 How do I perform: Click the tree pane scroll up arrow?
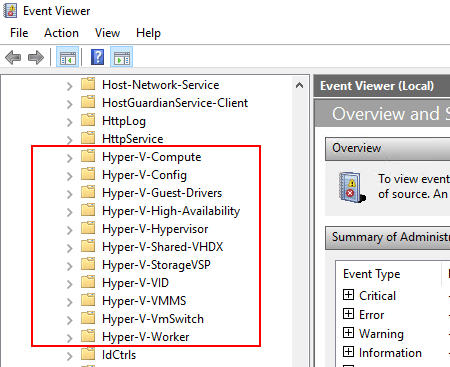[x=299, y=85]
